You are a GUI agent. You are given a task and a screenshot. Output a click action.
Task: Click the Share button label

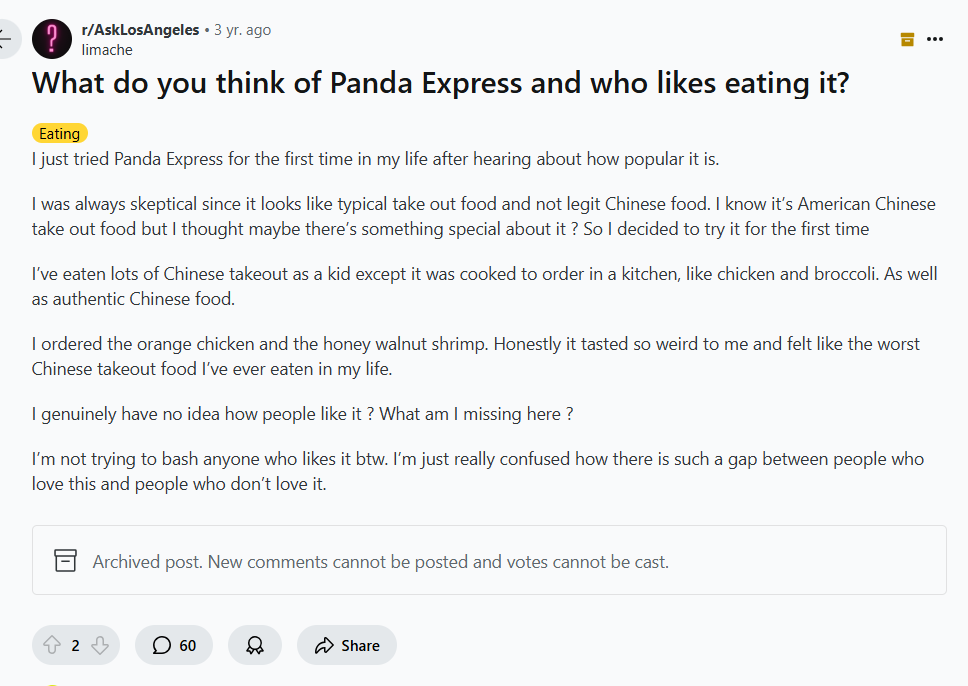(x=360, y=645)
